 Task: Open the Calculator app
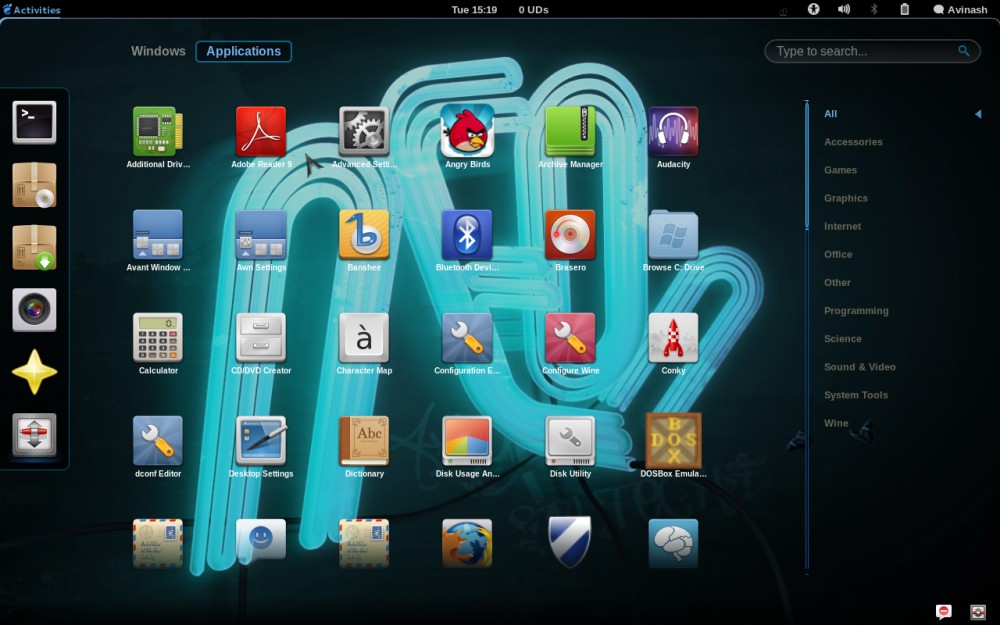pyautogui.click(x=158, y=338)
